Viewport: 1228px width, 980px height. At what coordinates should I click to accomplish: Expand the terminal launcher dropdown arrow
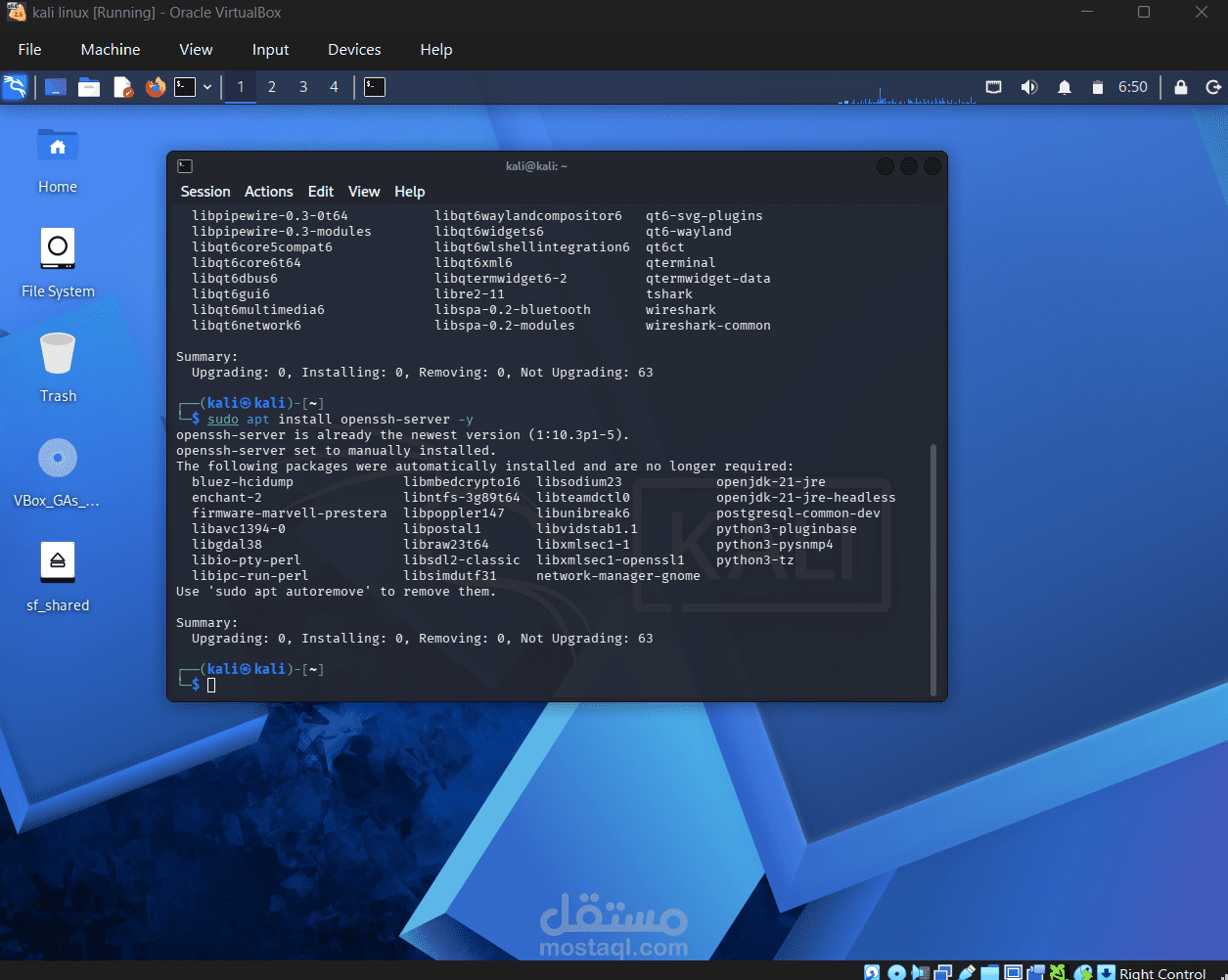[x=207, y=87]
